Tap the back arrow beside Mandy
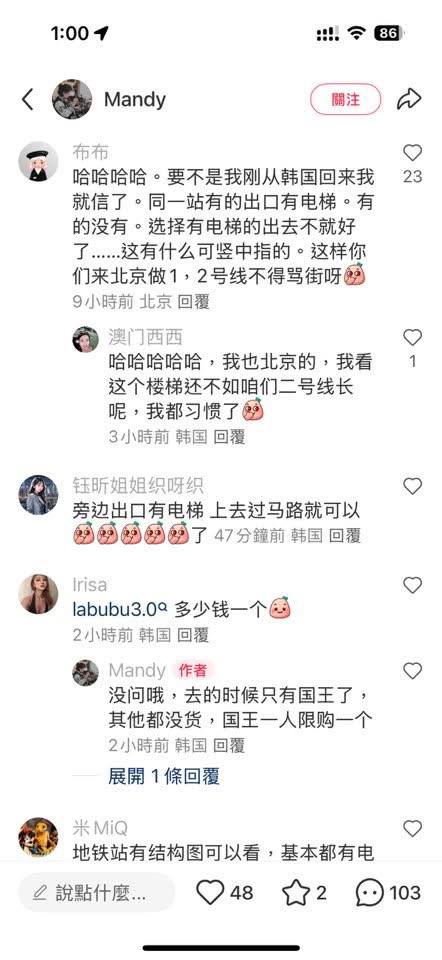442x960 pixels. tap(28, 99)
